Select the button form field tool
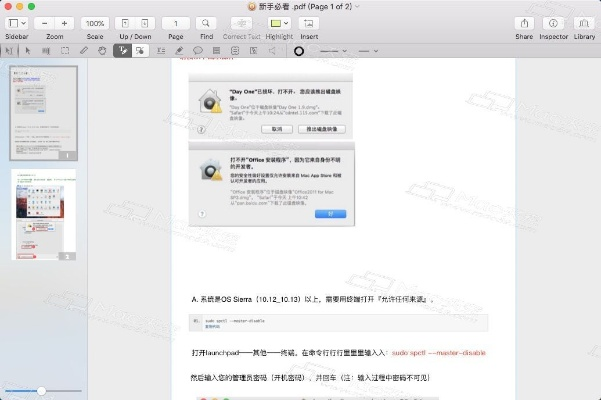 [x=235, y=51]
